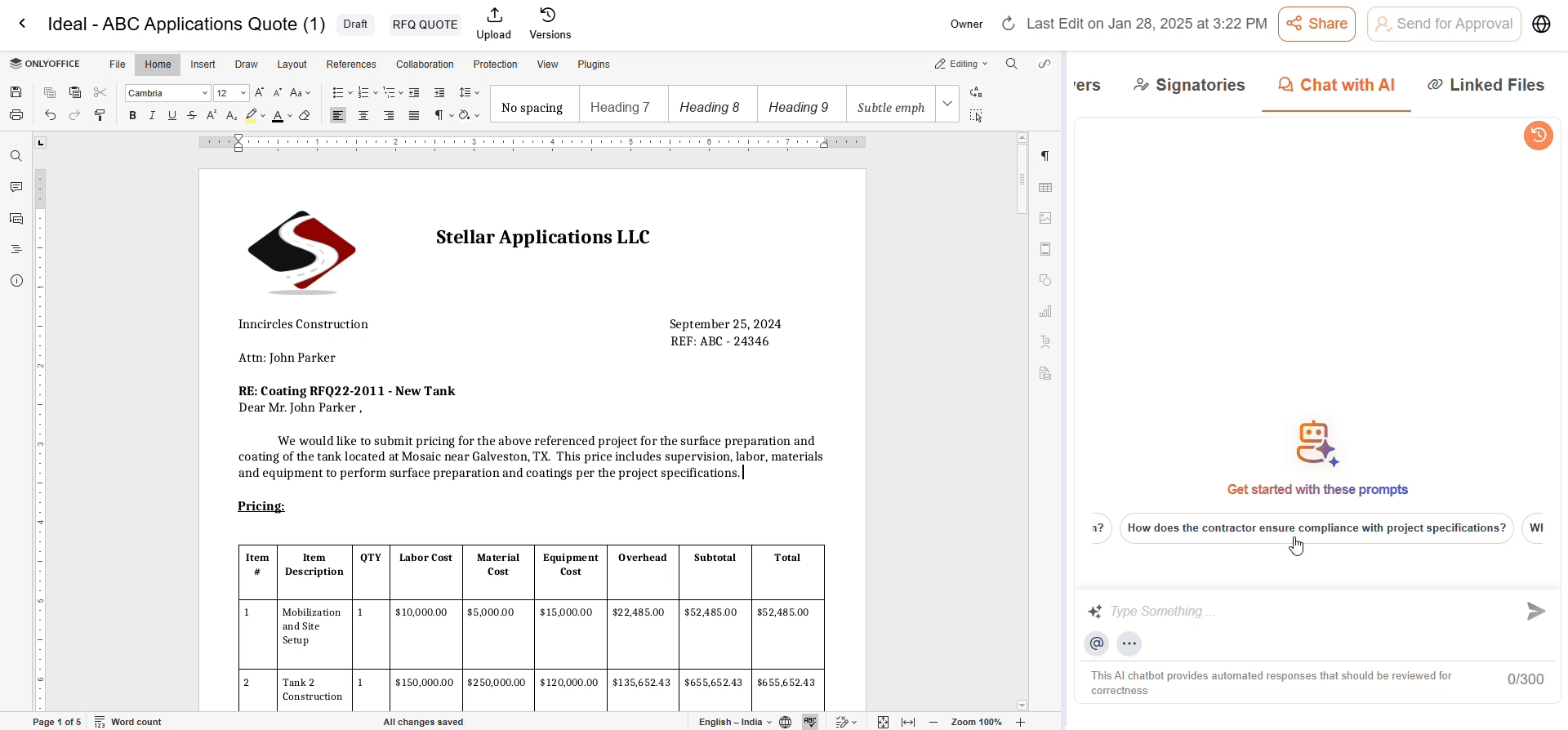
Task: Click the globe language icon in the top bar
Action: [1541, 24]
